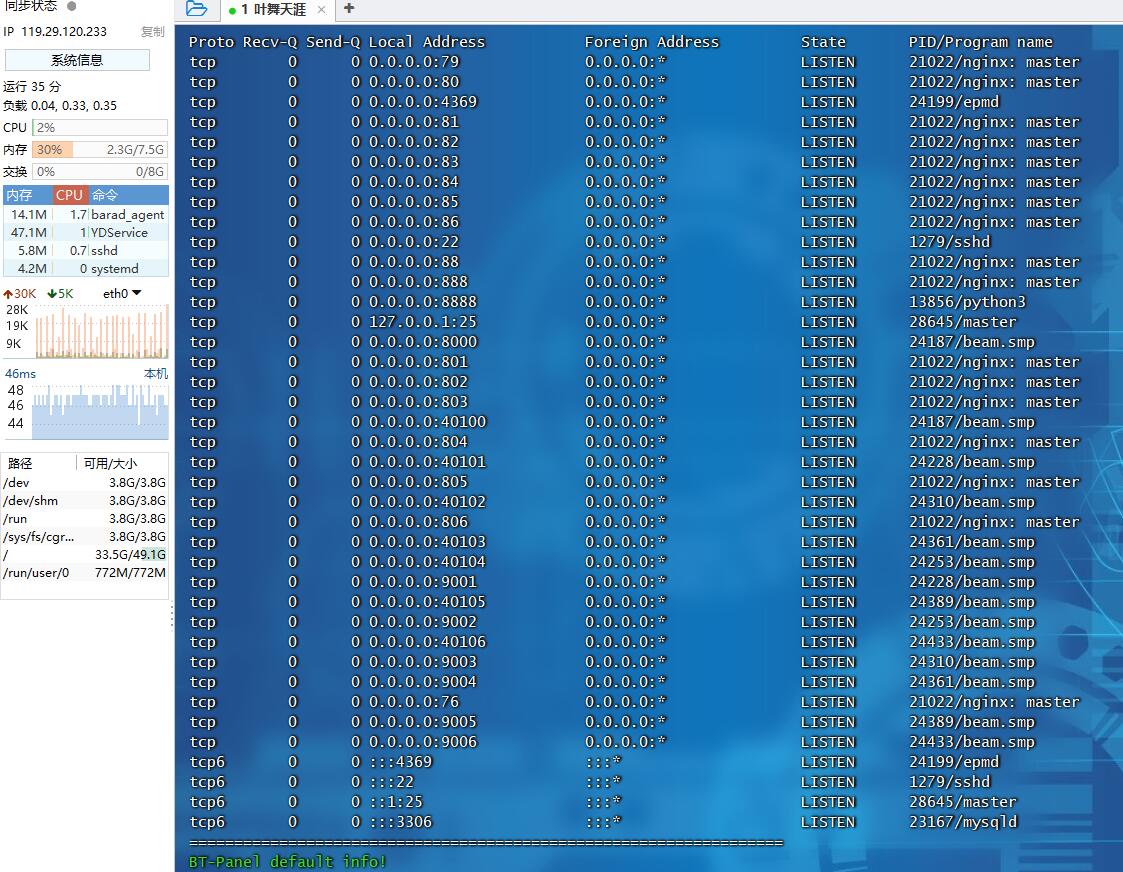Select the YDService process row
The width and height of the screenshot is (1123, 872).
[x=86, y=232]
